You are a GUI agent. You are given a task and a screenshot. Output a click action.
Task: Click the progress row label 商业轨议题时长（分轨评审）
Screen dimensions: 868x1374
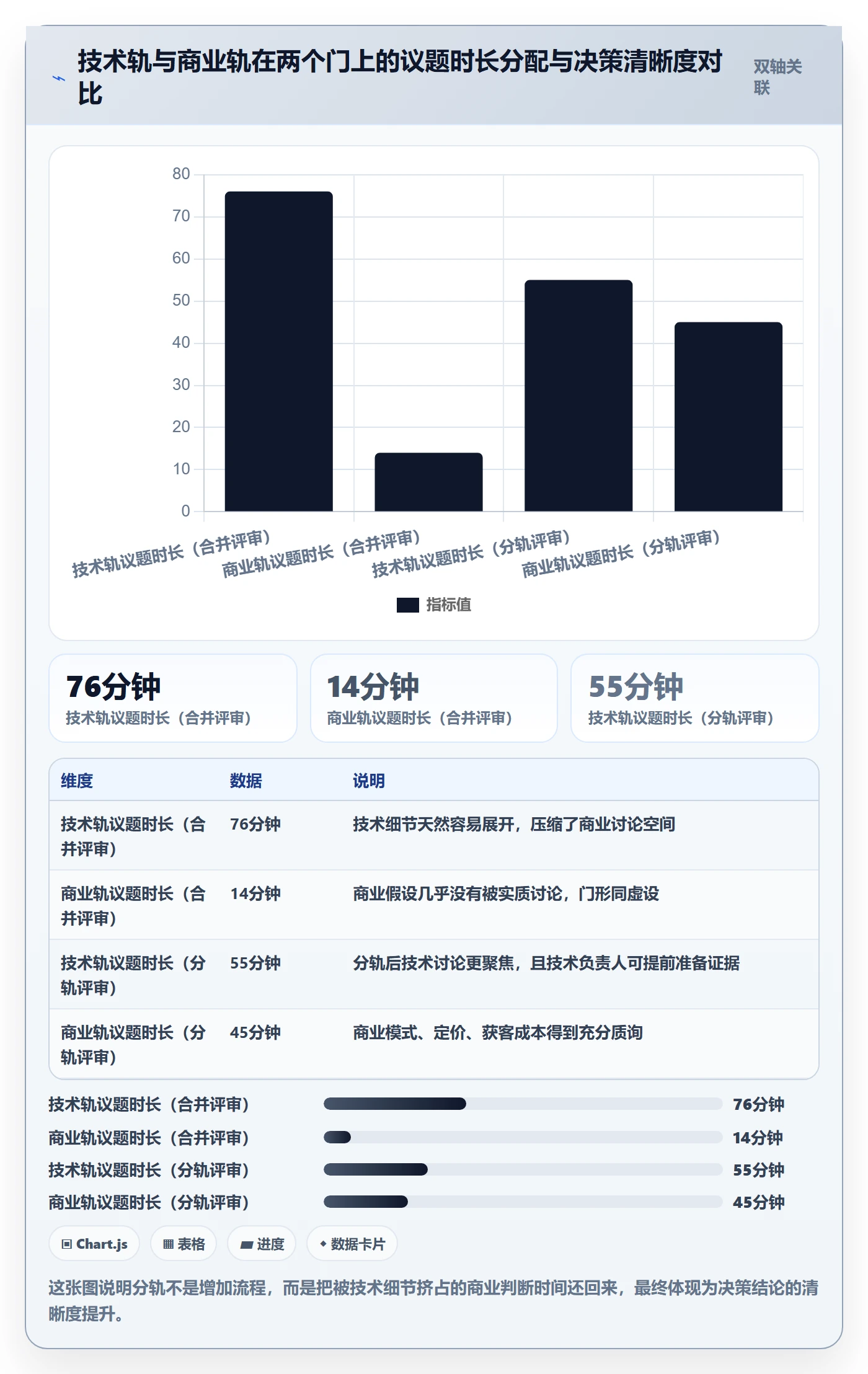click(149, 1202)
